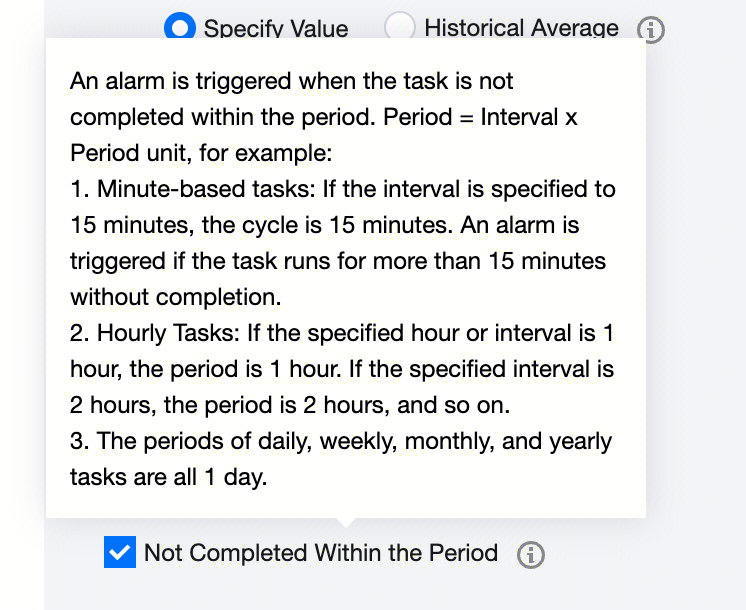Uncheck Not Completed Within the Period checkbox

(x=120, y=552)
